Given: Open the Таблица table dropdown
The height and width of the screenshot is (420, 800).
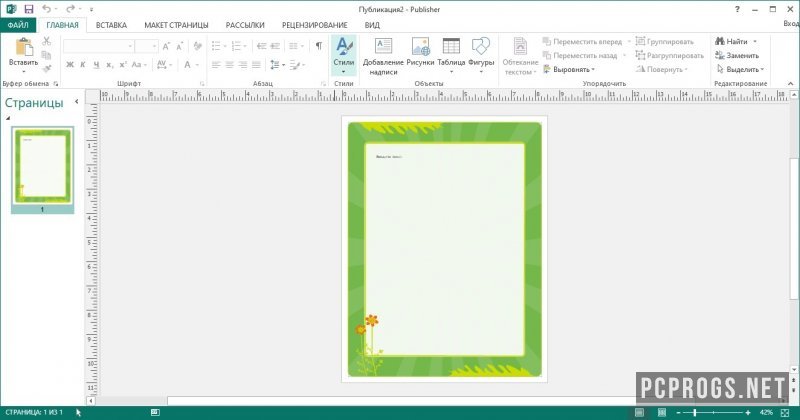Looking at the screenshot, I should point(451,56).
